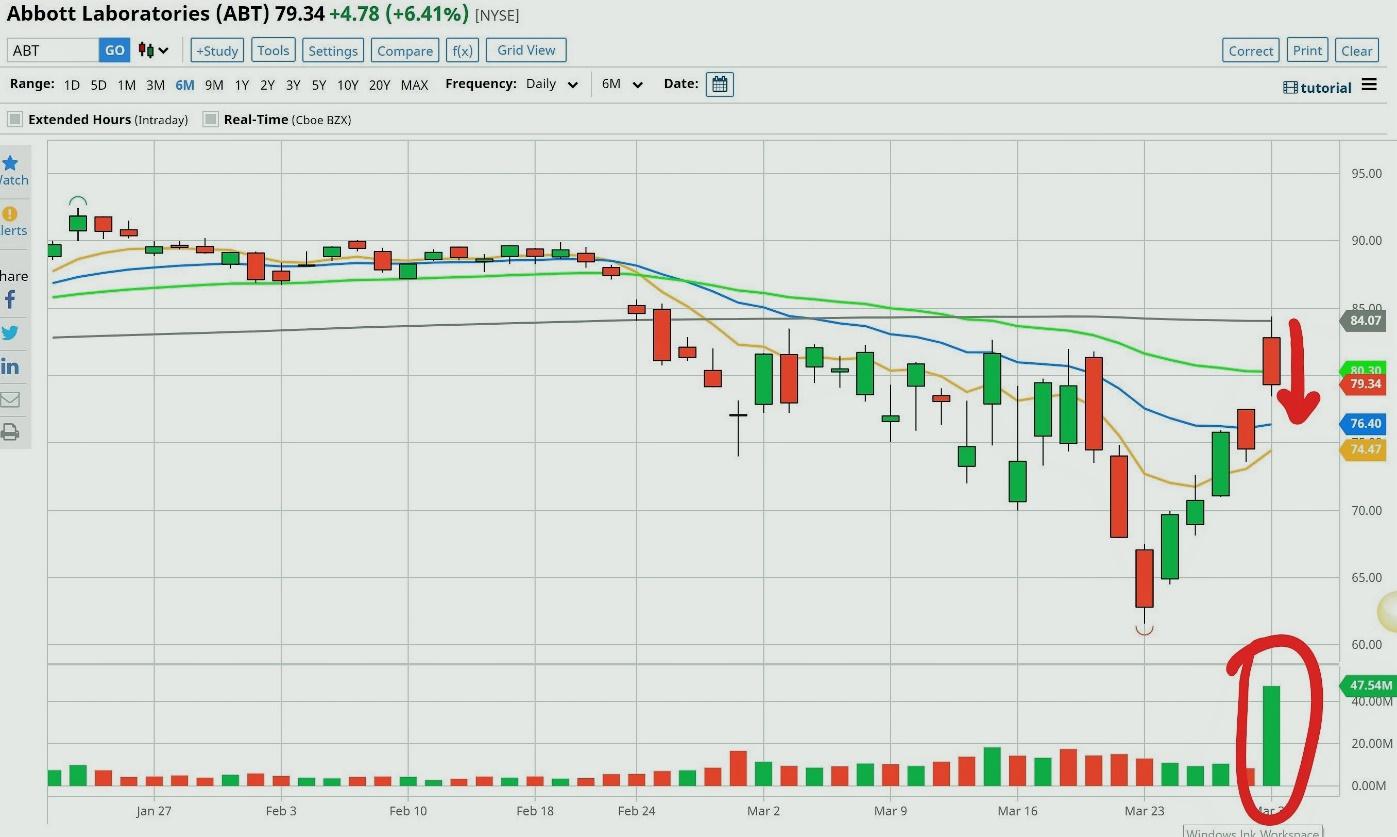Select the 1Y range
The width and height of the screenshot is (1397, 837).
(242, 85)
